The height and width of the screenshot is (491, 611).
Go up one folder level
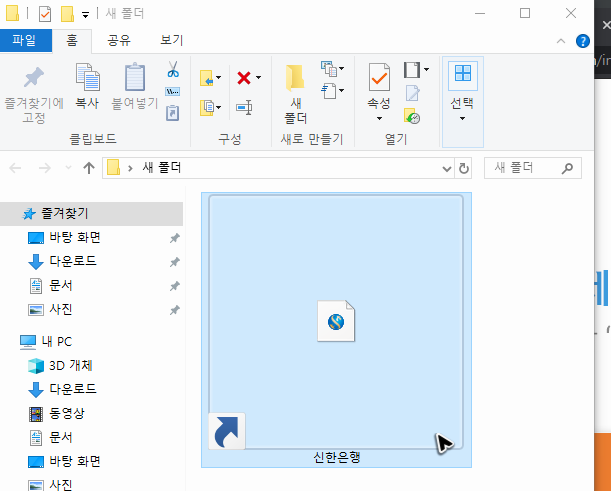pyautogui.click(x=89, y=168)
